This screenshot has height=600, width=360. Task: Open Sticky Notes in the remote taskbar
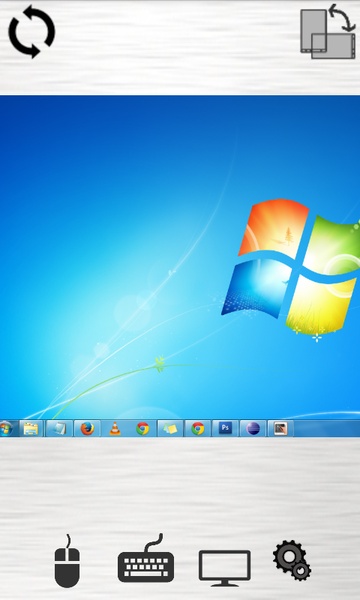[x=170, y=429]
